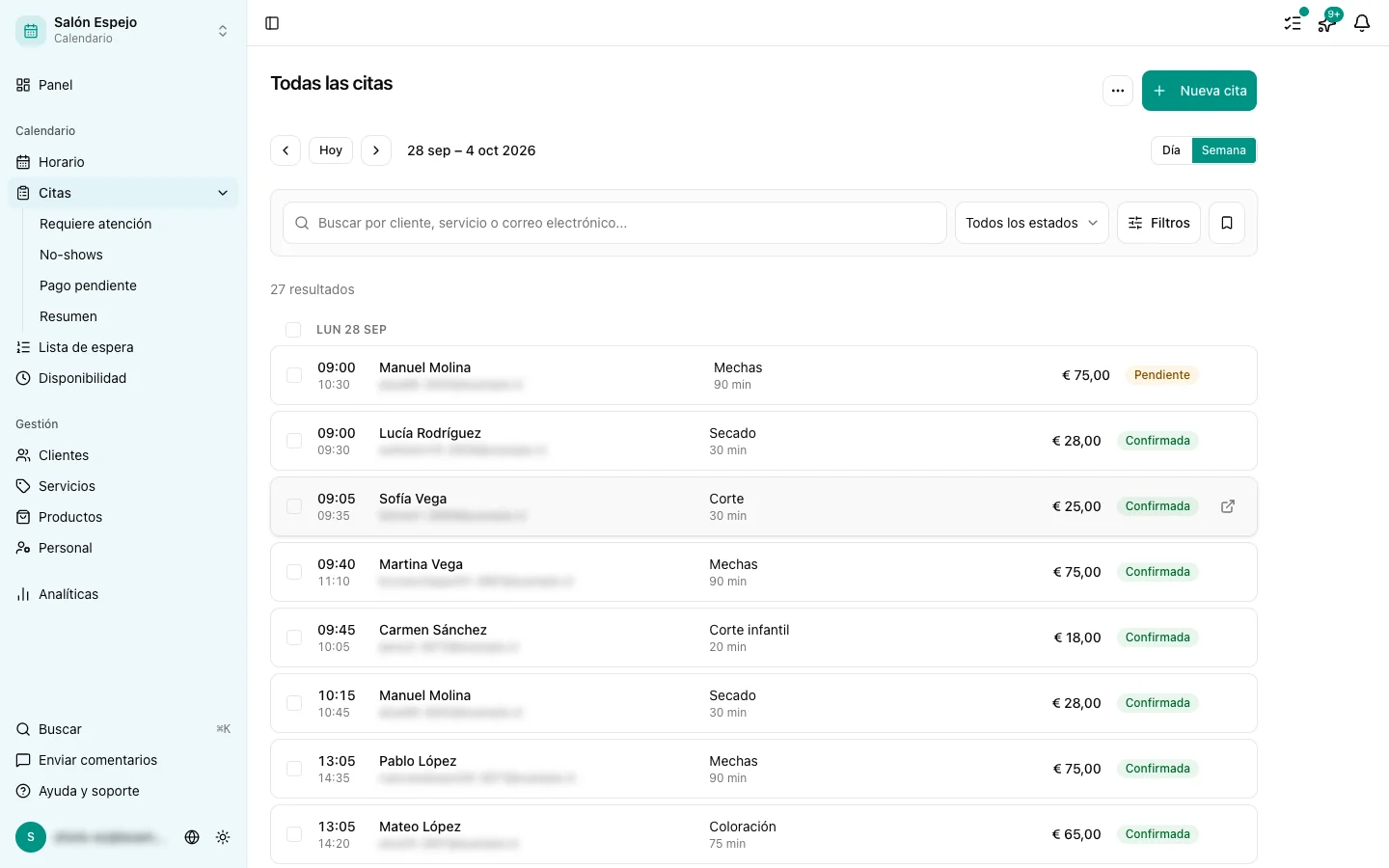Check Pablo López appointment checkbox
This screenshot has width=1389, height=868.
[x=294, y=769]
